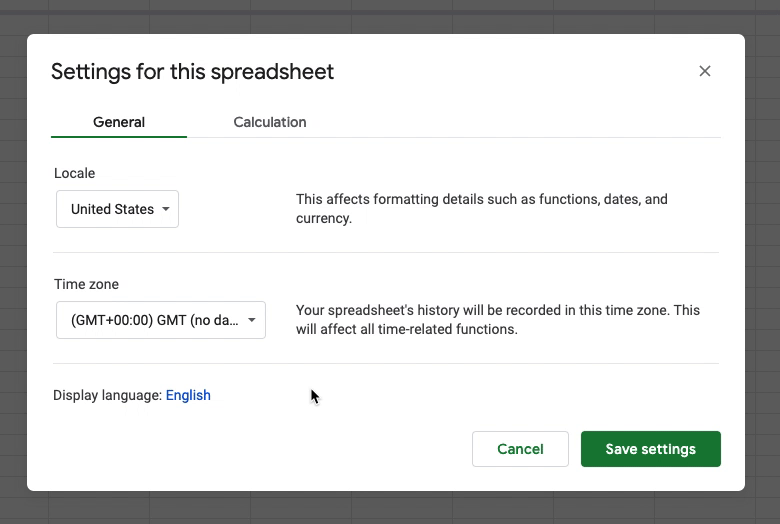This screenshot has width=780, height=524.
Task: Click dimmed spreadsheet grid above the dialog
Action: tap(390, 17)
